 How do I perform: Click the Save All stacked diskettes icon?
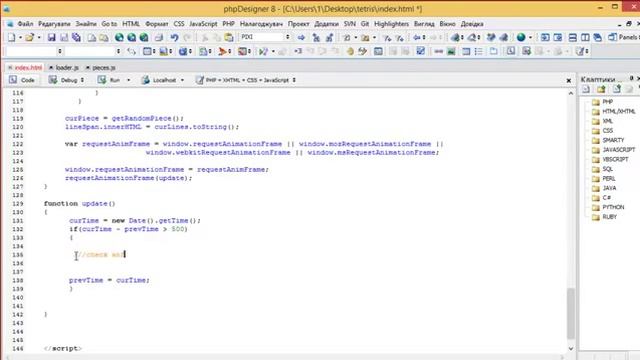(x=76, y=38)
